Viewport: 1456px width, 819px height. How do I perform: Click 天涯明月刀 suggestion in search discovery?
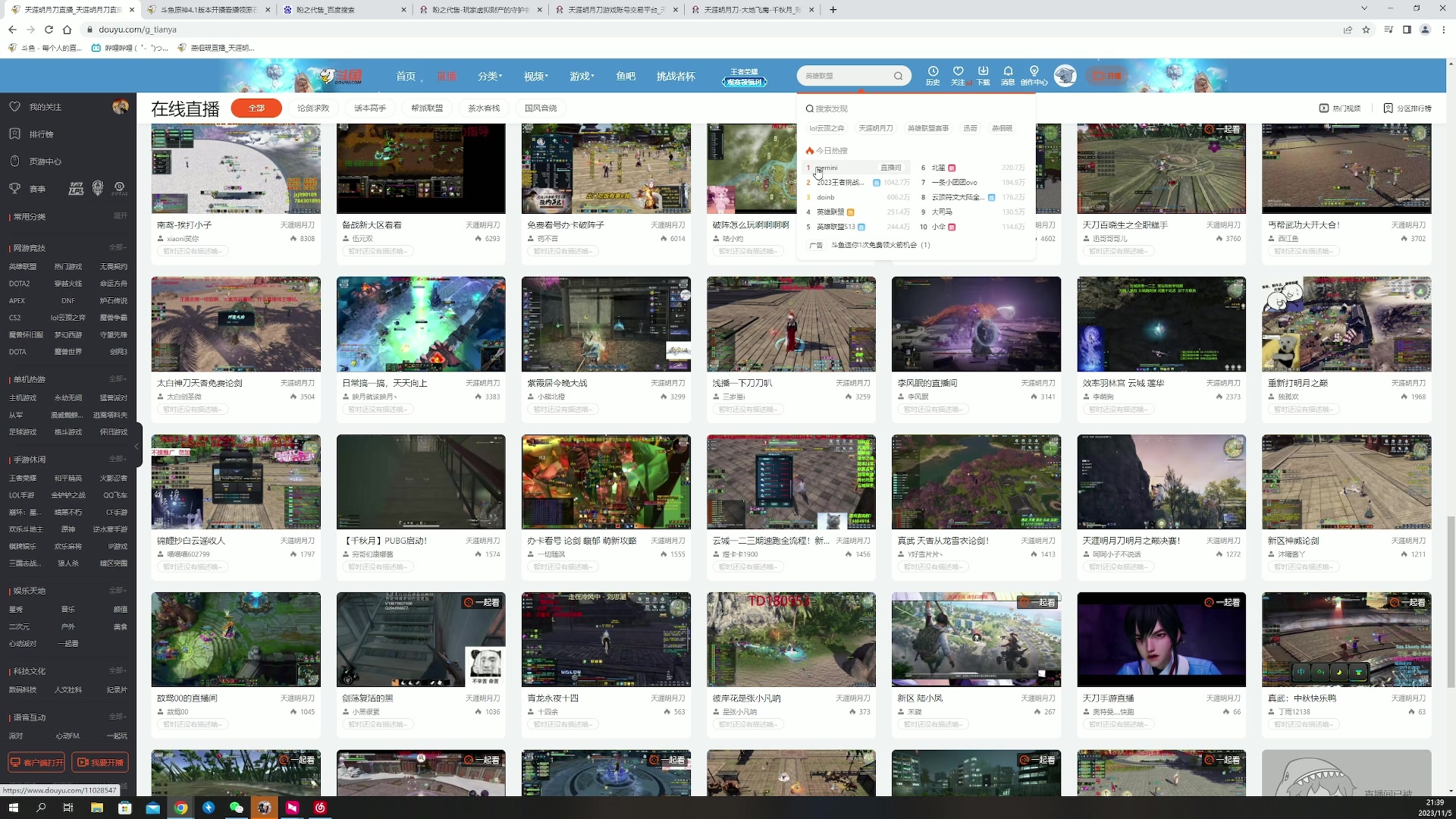coord(876,128)
